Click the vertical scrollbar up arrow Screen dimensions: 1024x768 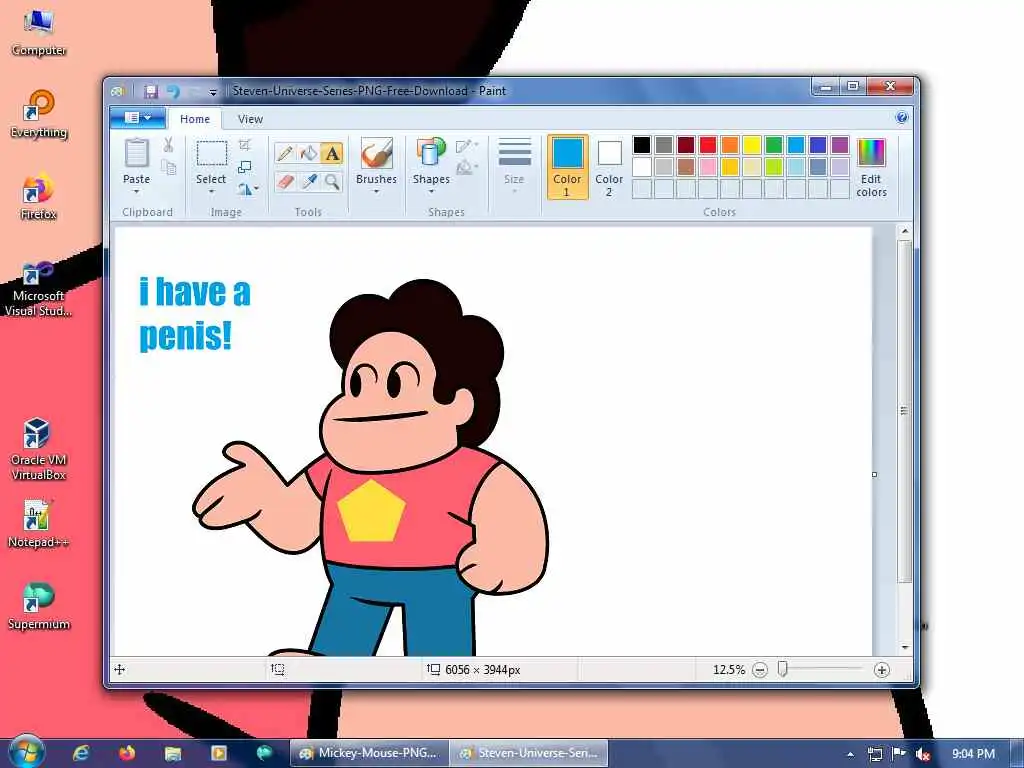coord(904,231)
